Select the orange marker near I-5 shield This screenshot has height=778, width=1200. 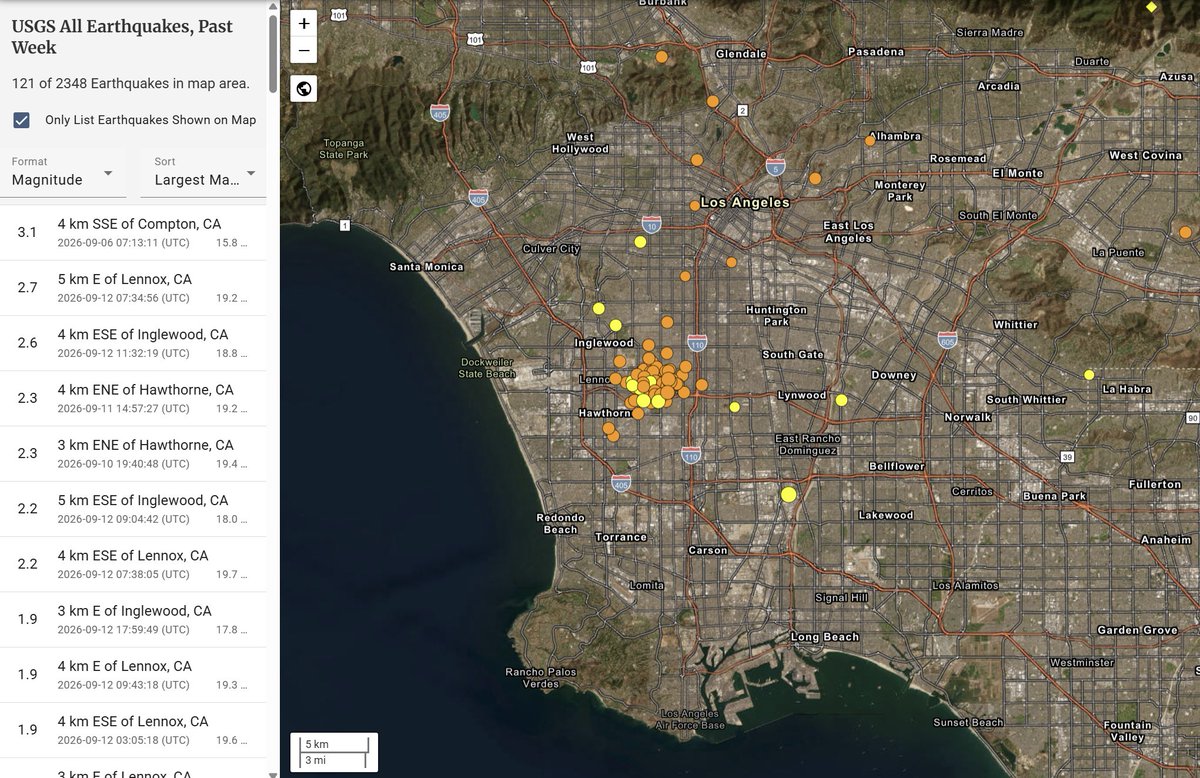(x=815, y=178)
